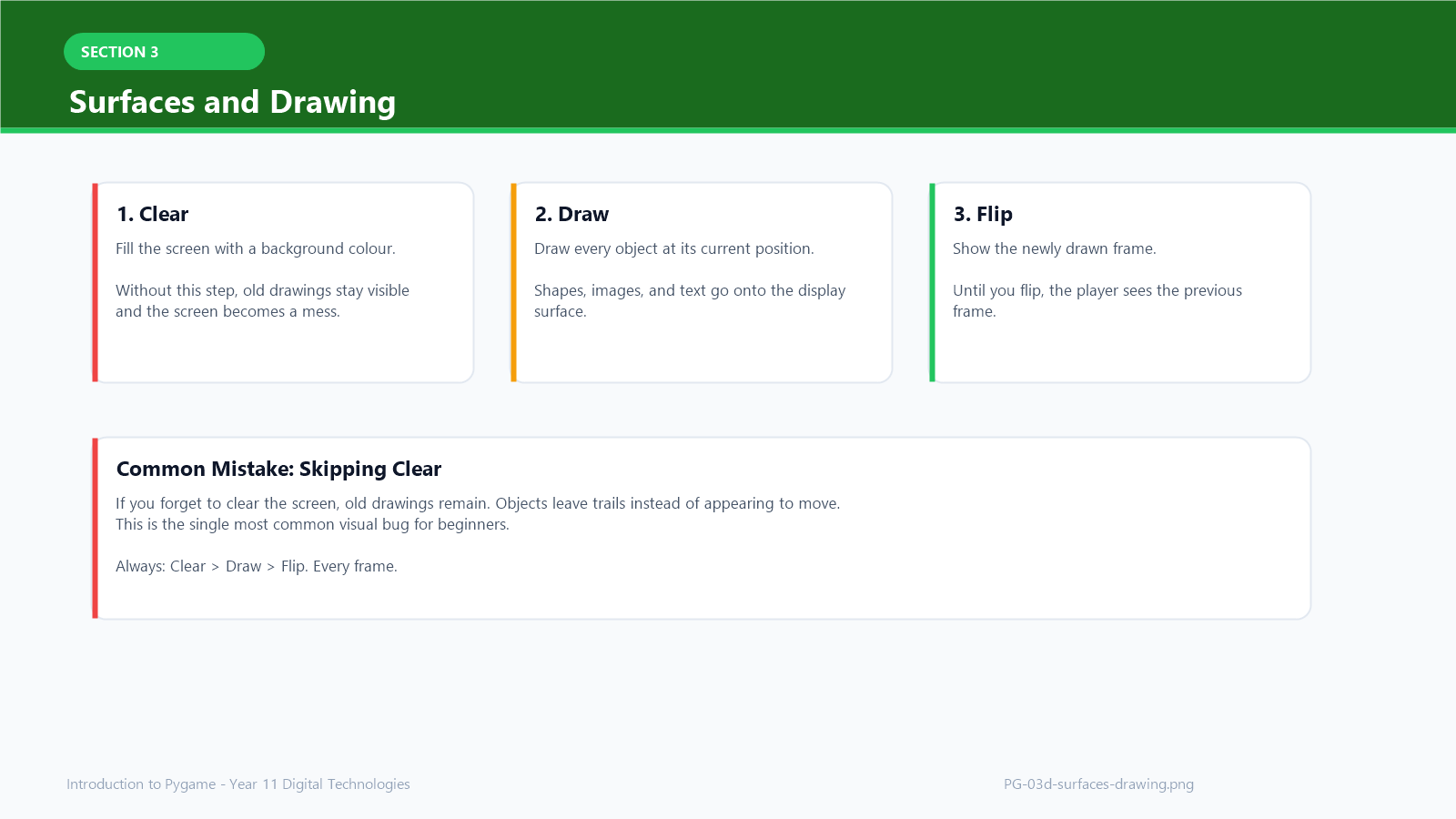Click the '1. Clear' card heading
Viewport: 1456px width, 819px height.
point(152,214)
